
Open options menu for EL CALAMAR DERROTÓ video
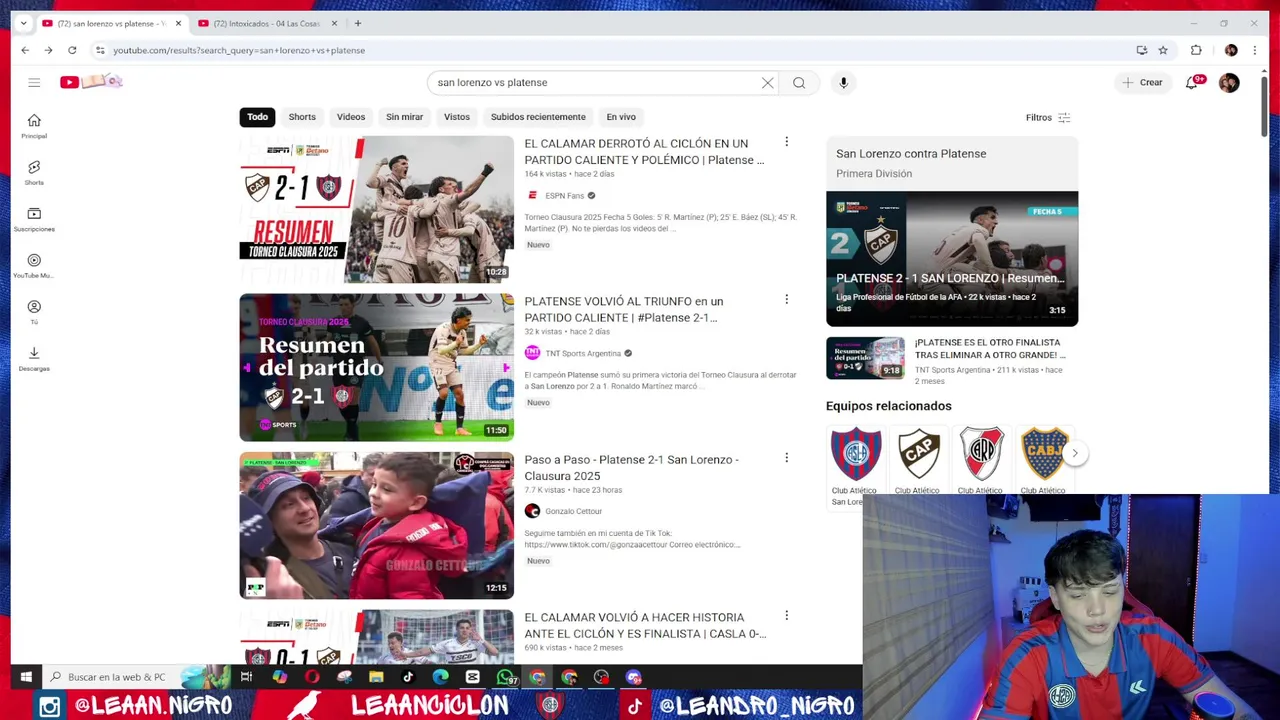pyautogui.click(x=786, y=142)
